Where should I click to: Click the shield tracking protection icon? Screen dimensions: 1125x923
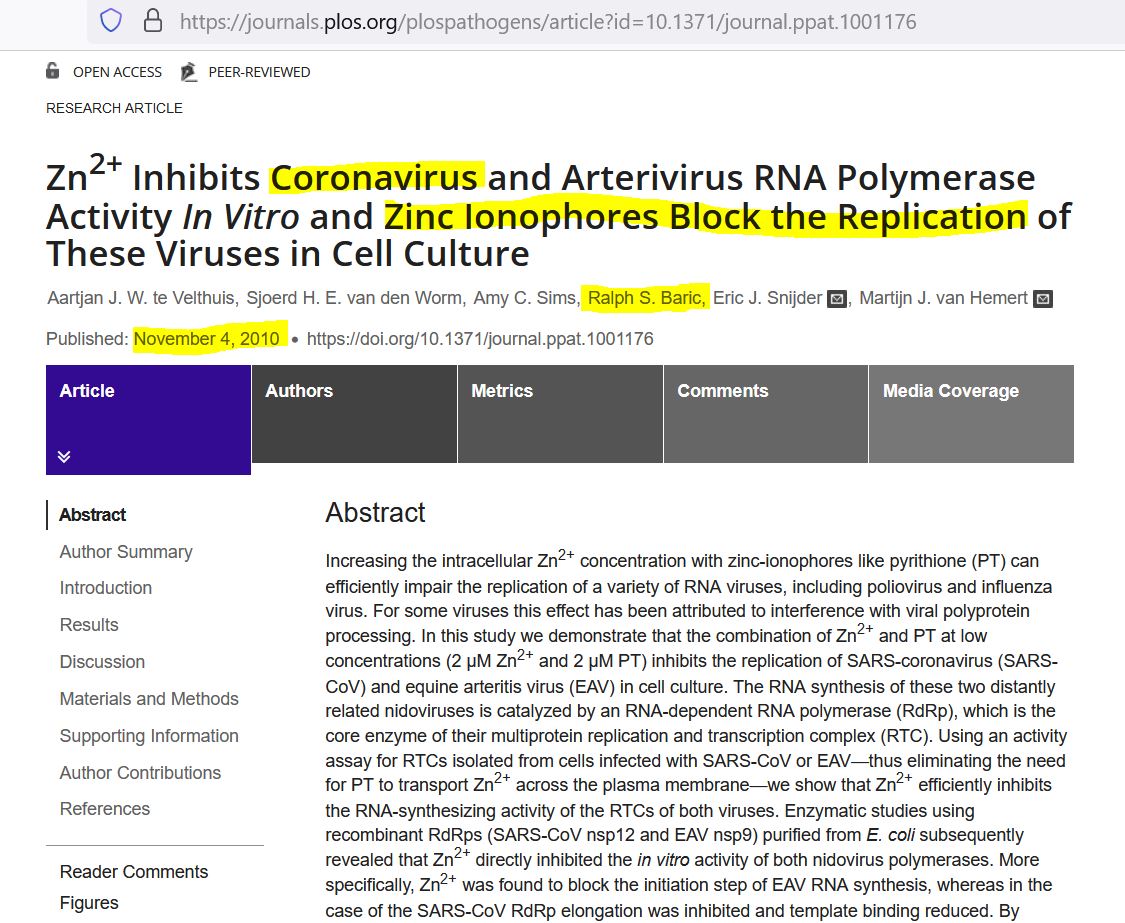pos(111,21)
